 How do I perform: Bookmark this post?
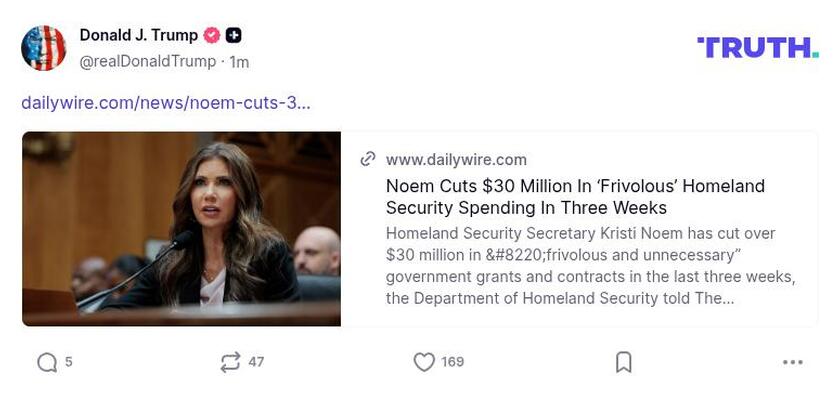tap(623, 362)
